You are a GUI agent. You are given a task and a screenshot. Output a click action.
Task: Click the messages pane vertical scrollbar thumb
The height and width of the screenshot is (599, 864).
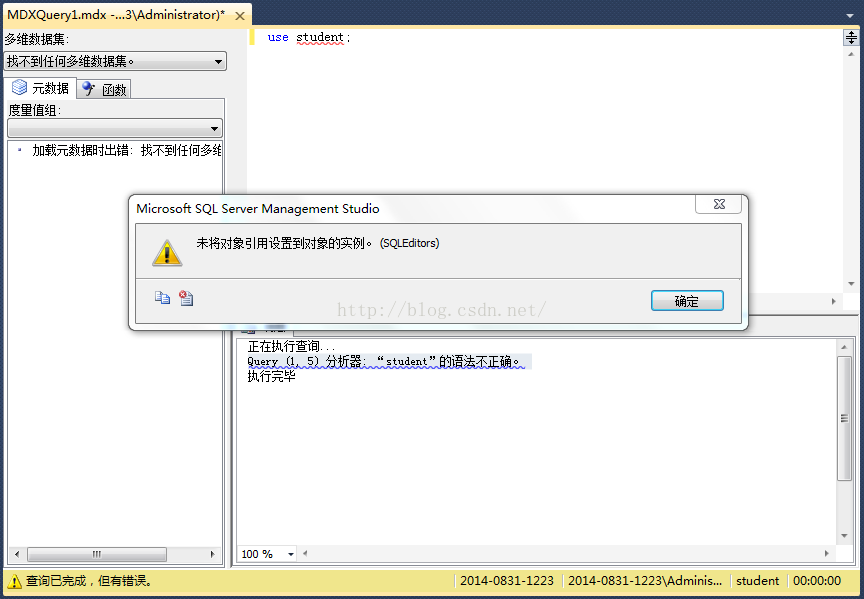point(844,418)
